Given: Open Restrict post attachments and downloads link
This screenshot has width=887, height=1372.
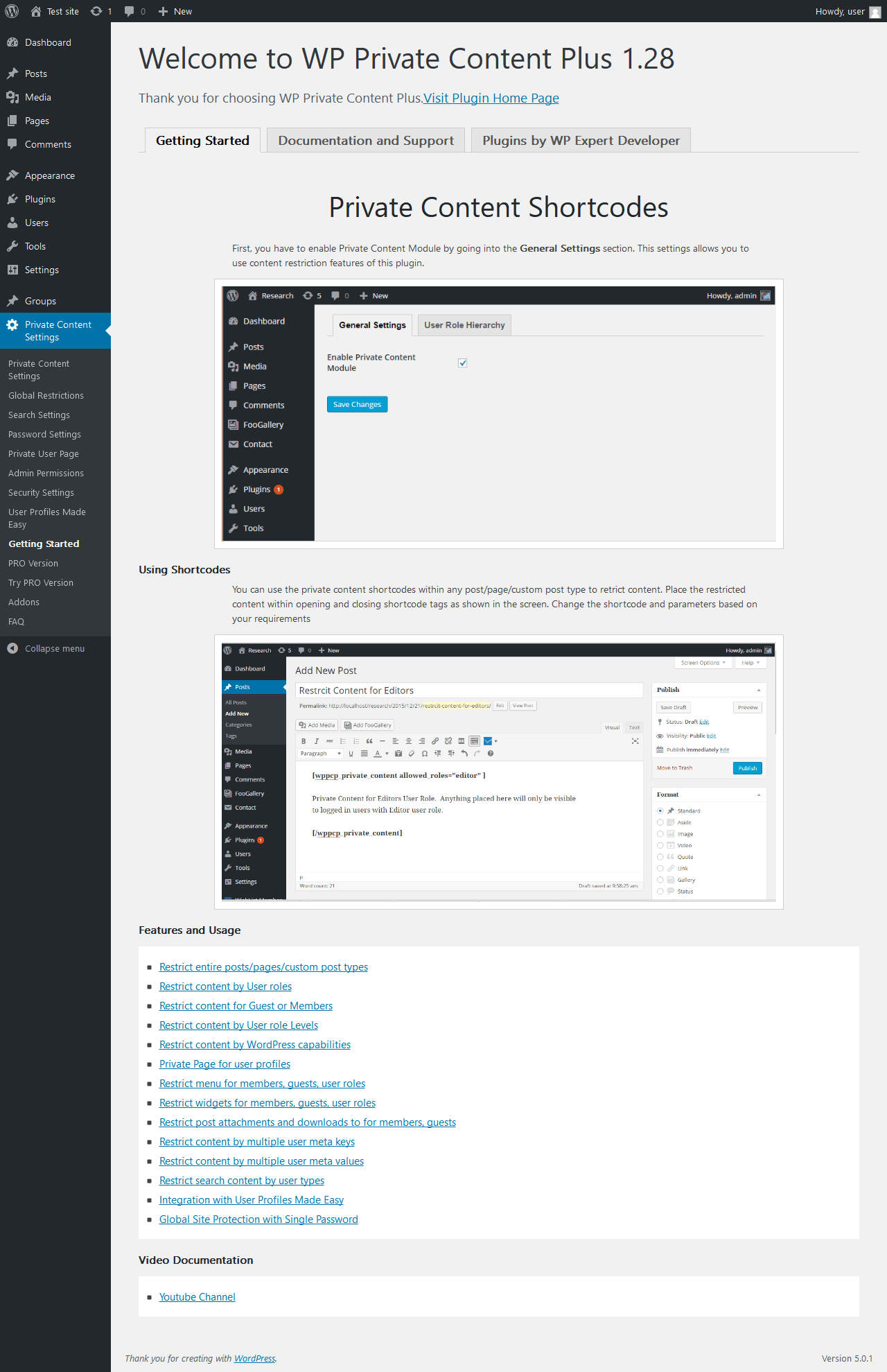Looking at the screenshot, I should [308, 1122].
